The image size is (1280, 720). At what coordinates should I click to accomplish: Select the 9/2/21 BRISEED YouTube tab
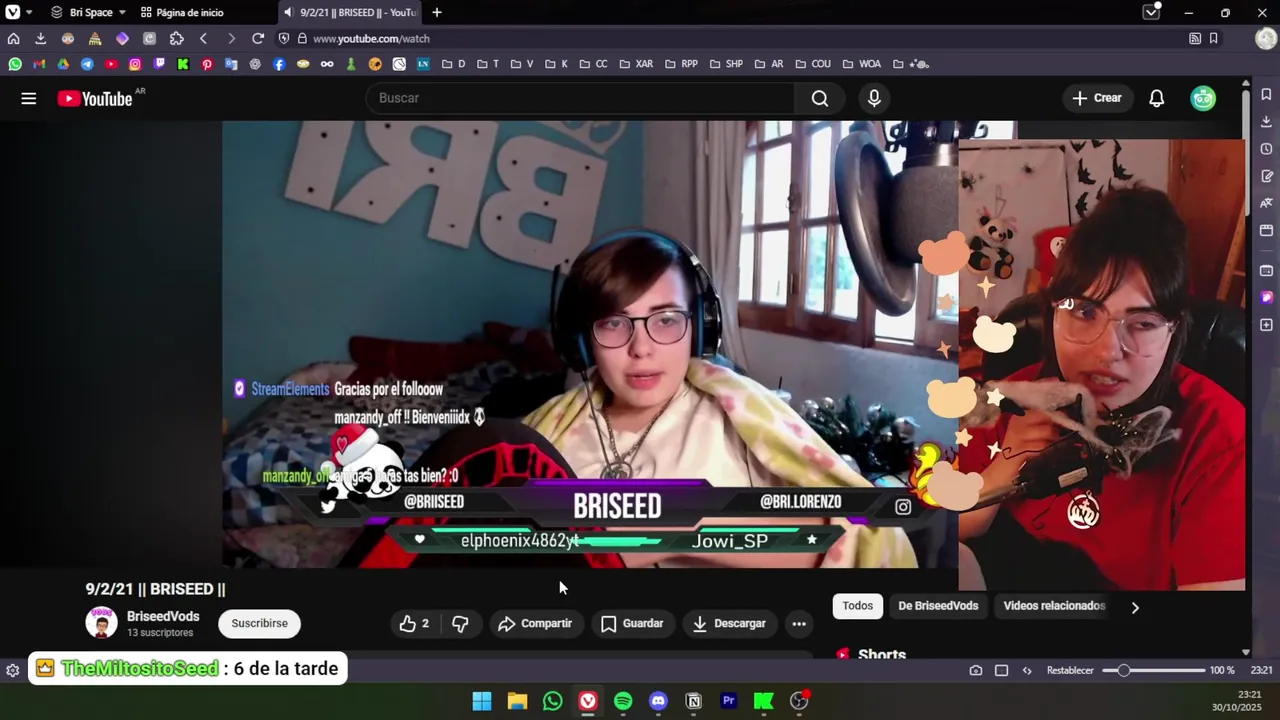pyautogui.click(x=350, y=12)
